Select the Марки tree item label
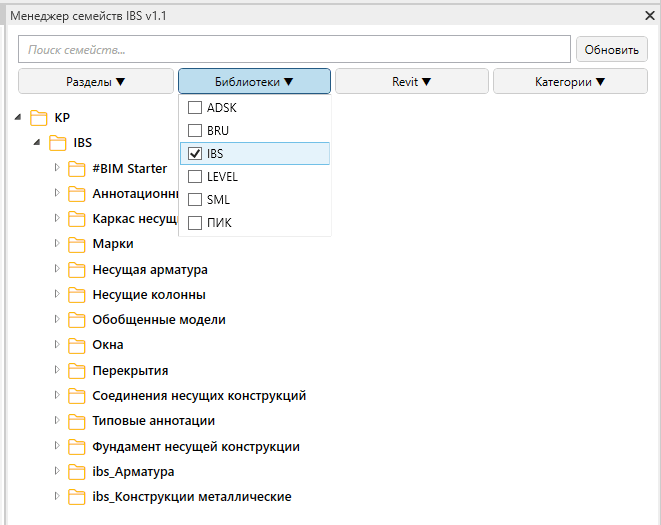Viewport: 661px width, 525px height. click(x=113, y=244)
